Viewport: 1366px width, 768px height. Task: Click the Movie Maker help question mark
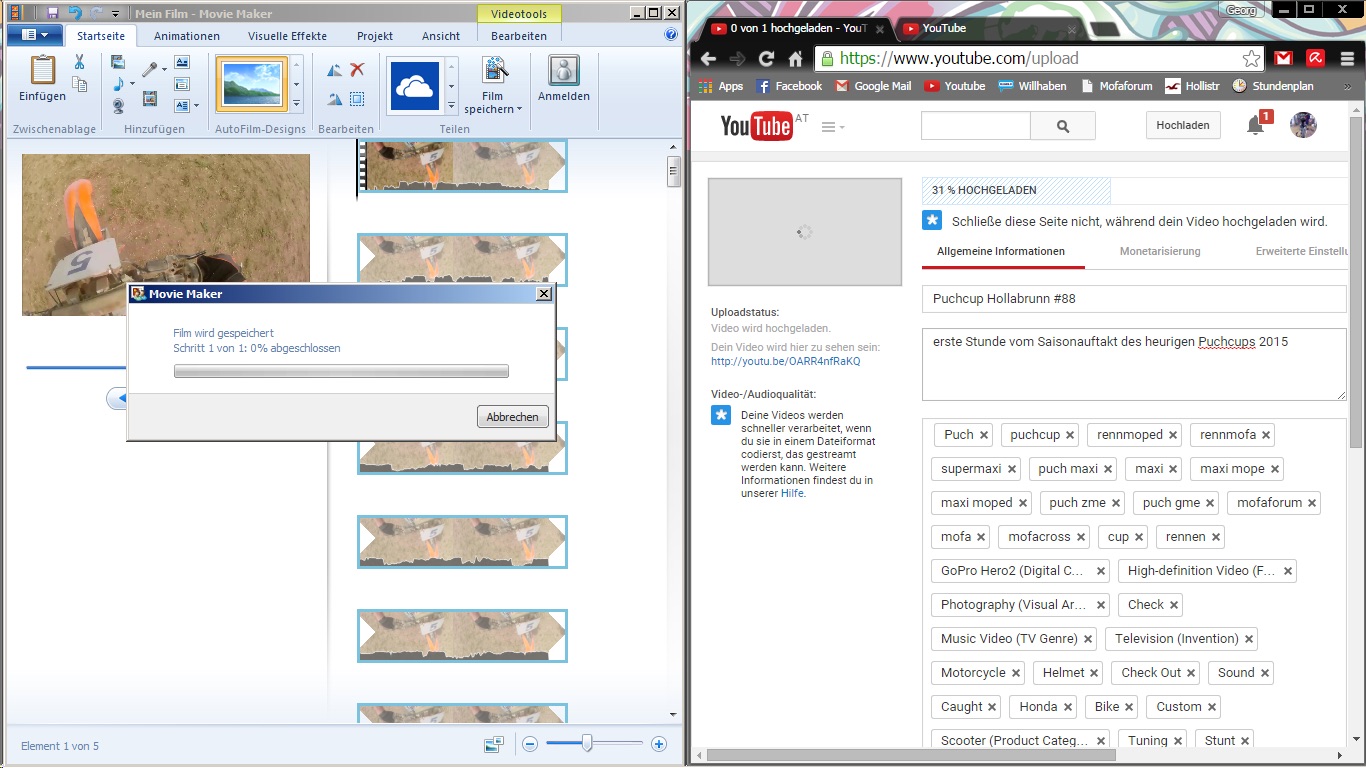click(x=671, y=35)
